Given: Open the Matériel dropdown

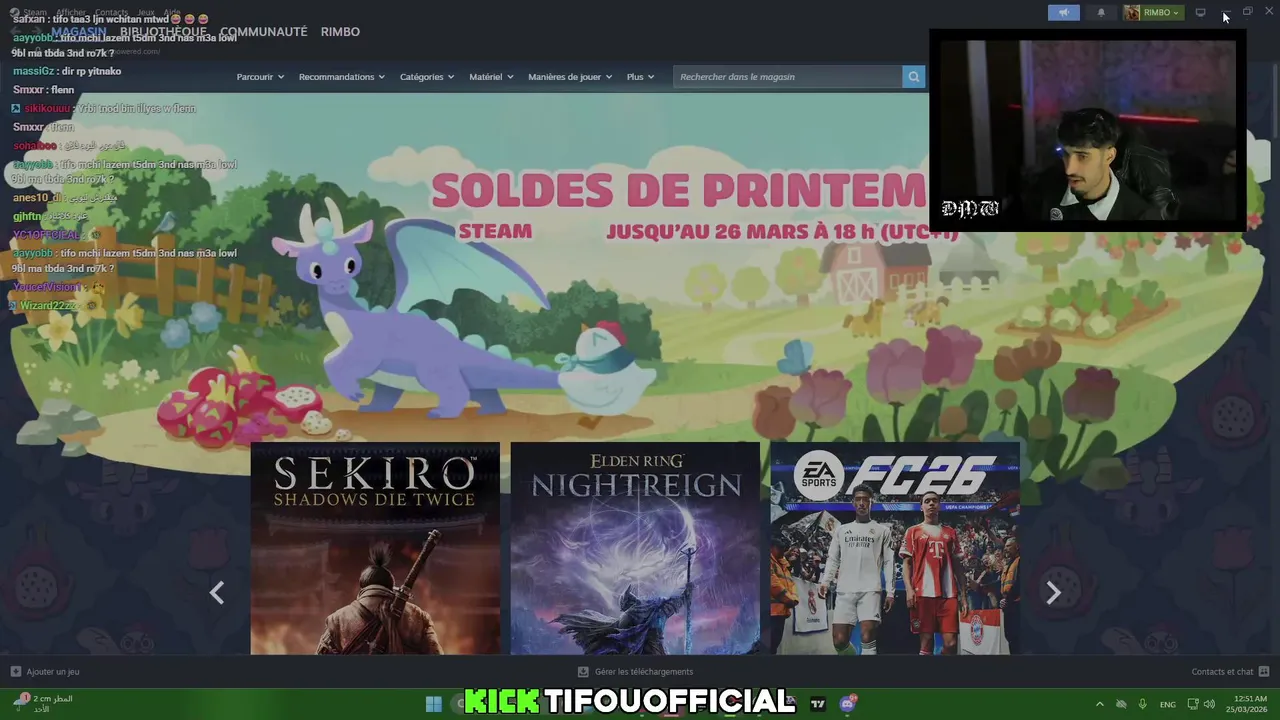Looking at the screenshot, I should click(x=491, y=77).
